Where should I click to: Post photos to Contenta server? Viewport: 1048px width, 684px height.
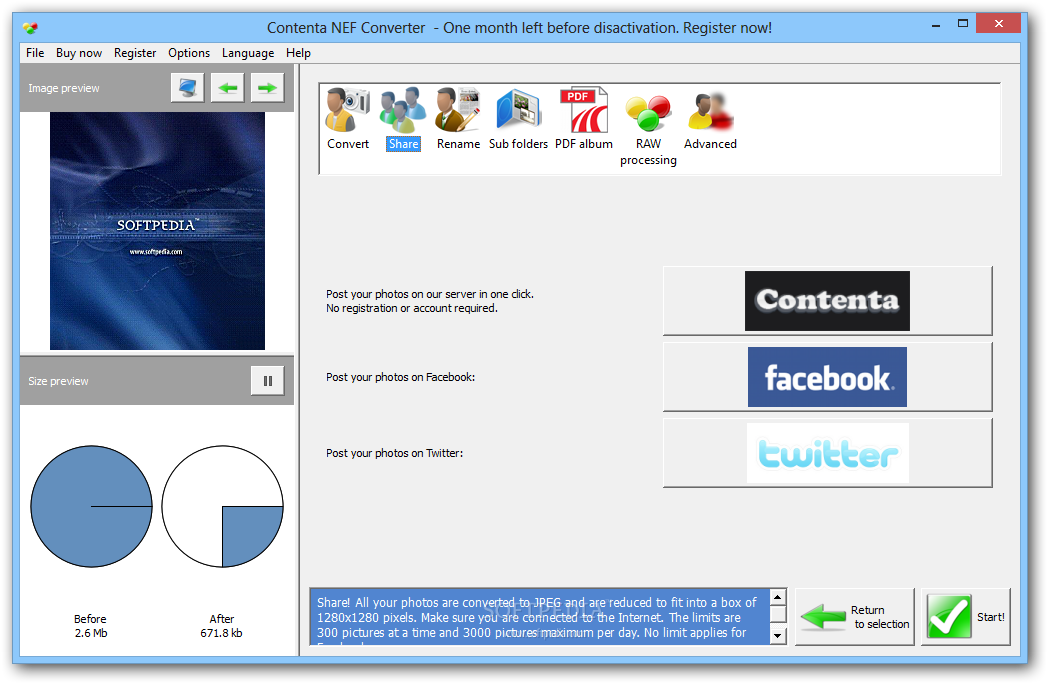click(x=827, y=301)
